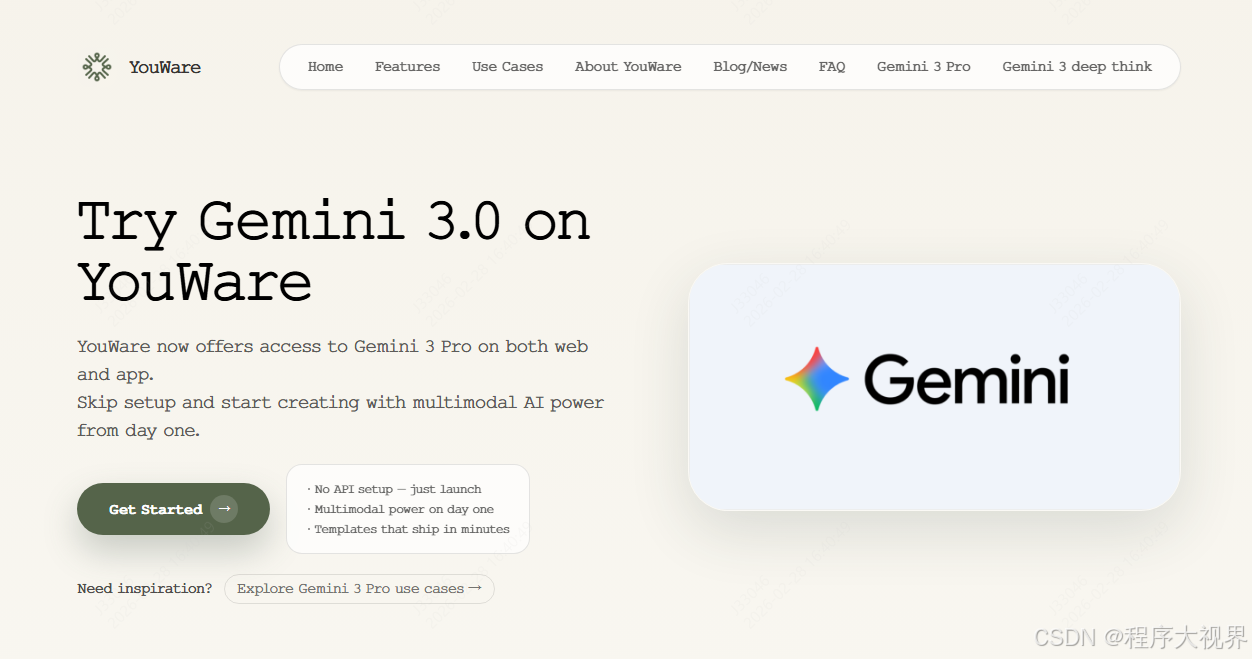The height and width of the screenshot is (659, 1252).
Task: Click the paragraph starting "YouWare now offers access"
Action: tap(341, 388)
